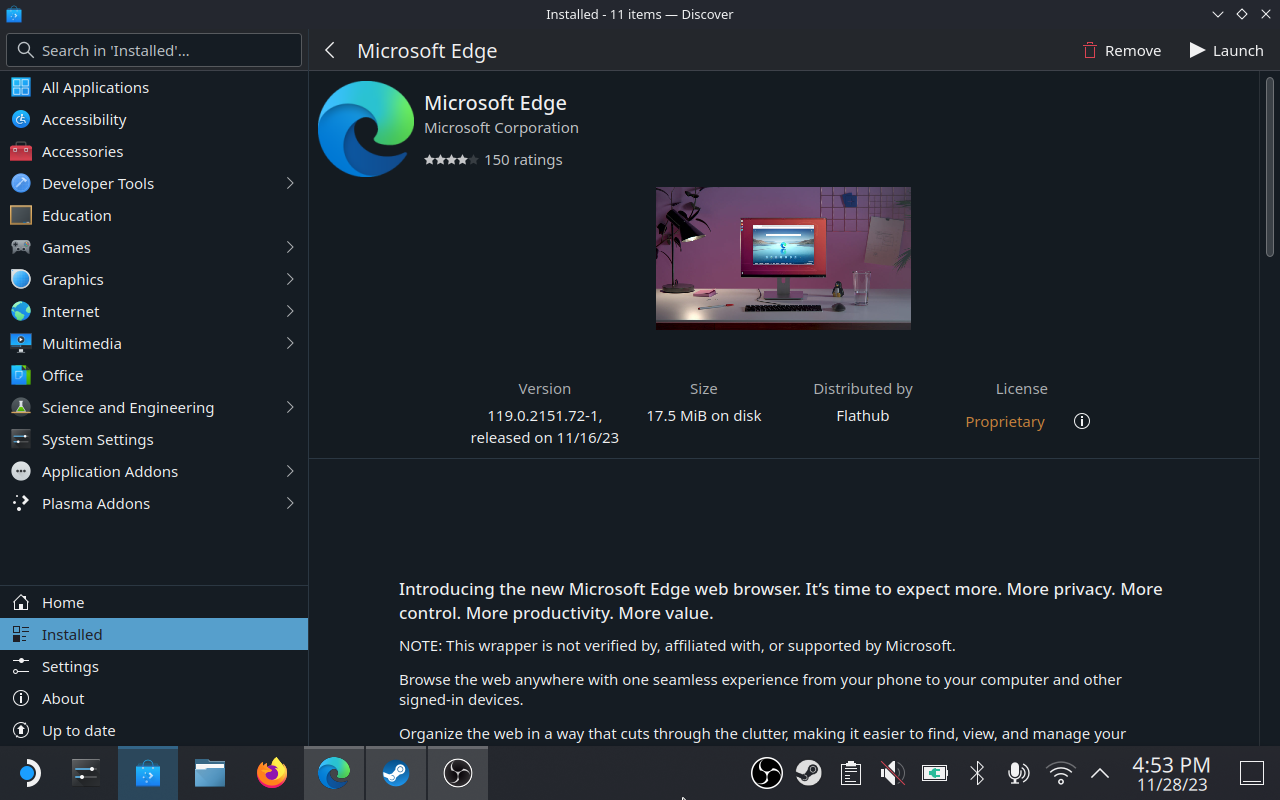This screenshot has height=800, width=1280.
Task: Select the Multimedia category label
Action: click(82, 343)
